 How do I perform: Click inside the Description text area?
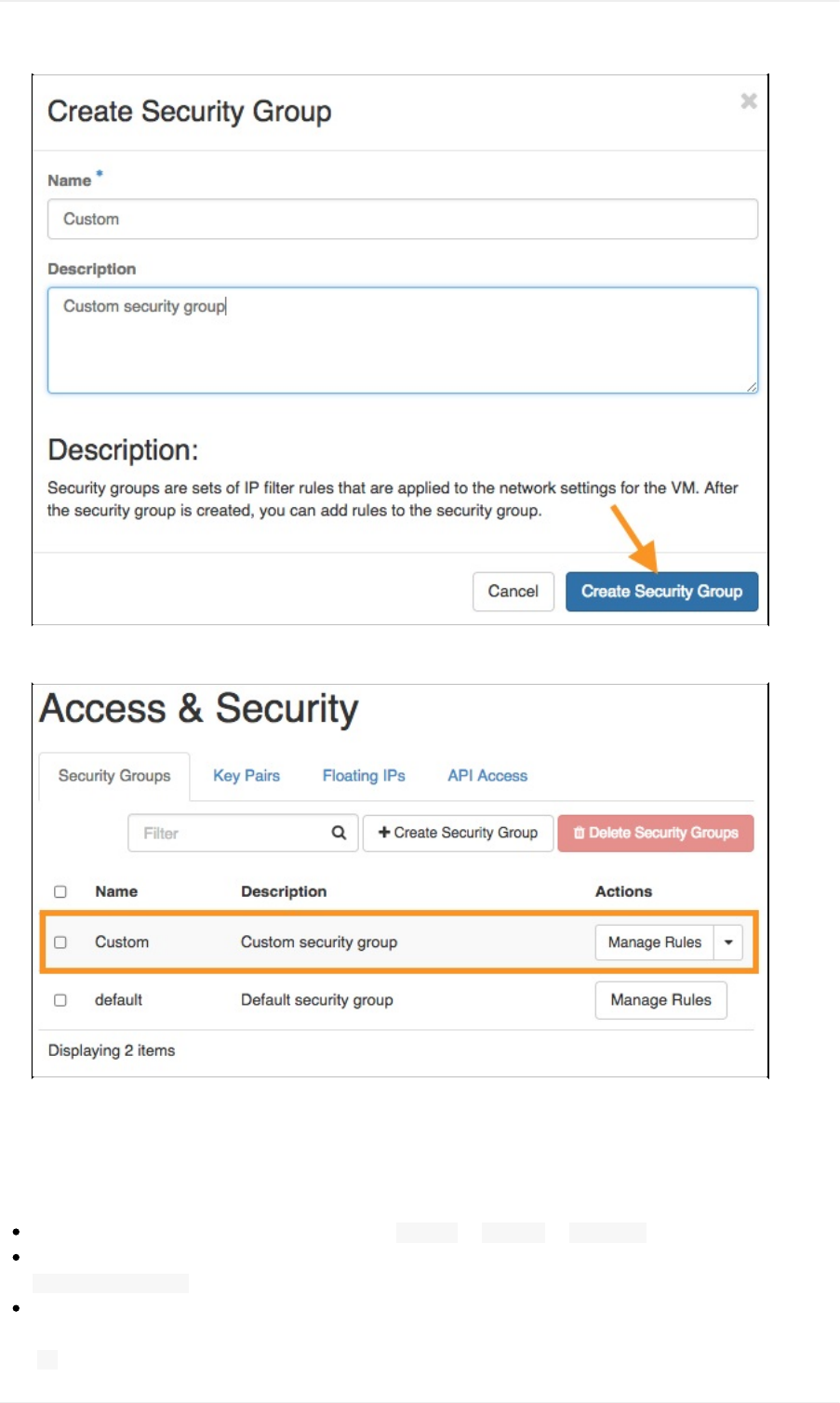pos(402,340)
